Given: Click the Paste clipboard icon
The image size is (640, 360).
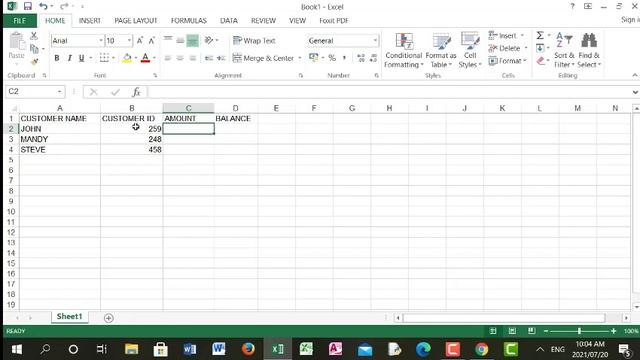Looking at the screenshot, I should tap(17, 41).
